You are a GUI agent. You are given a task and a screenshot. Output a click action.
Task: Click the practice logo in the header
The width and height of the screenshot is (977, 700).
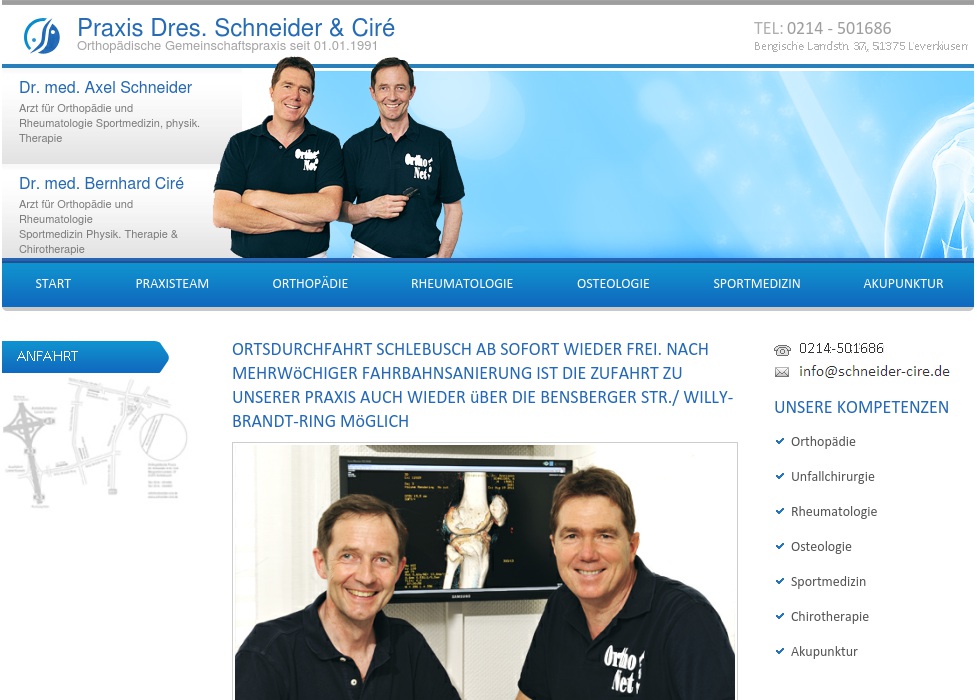coord(40,34)
